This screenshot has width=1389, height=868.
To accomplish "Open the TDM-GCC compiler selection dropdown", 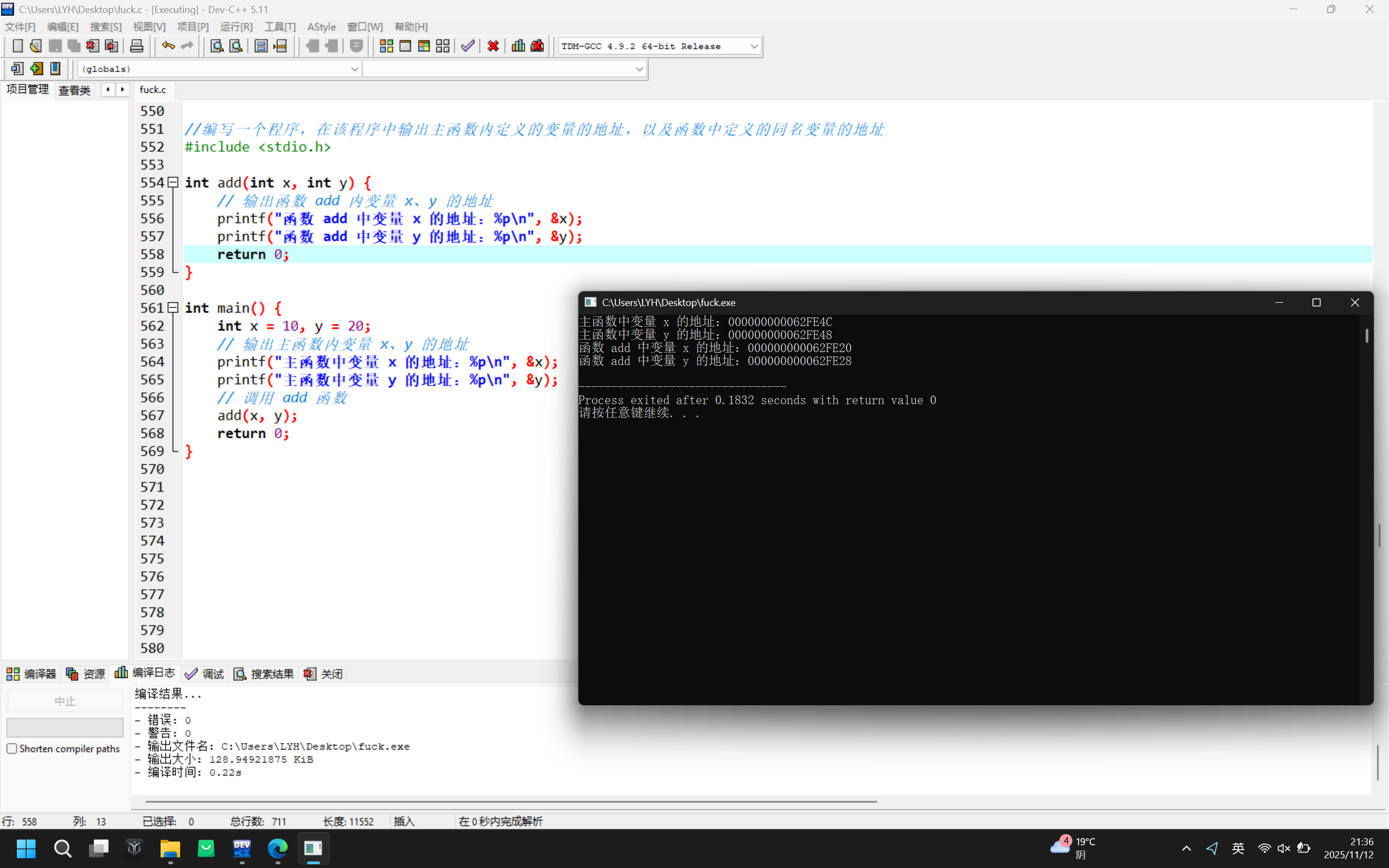I will coord(754,47).
